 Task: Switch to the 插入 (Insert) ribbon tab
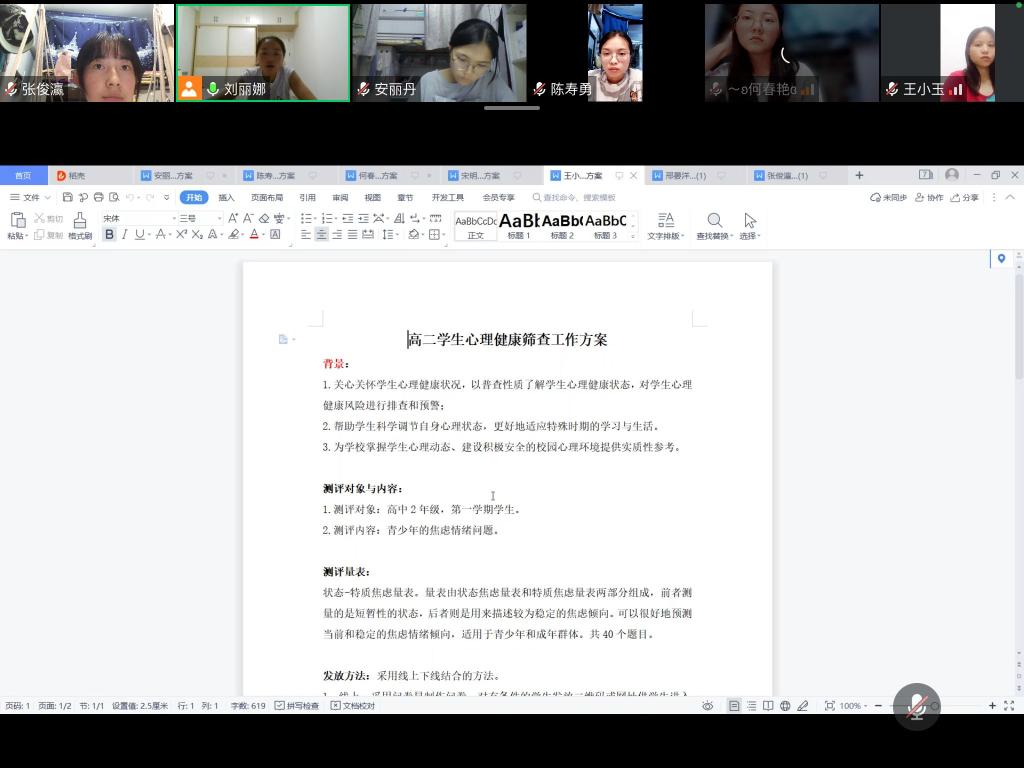point(226,198)
